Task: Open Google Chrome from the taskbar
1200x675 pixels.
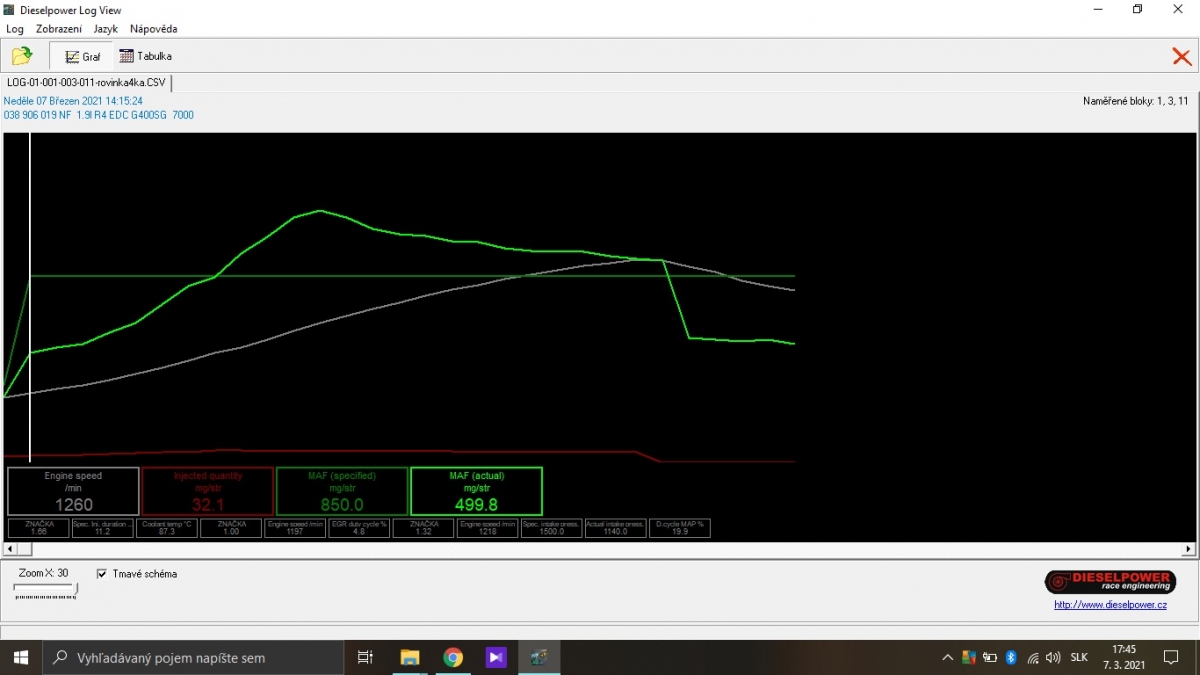Action: point(453,657)
